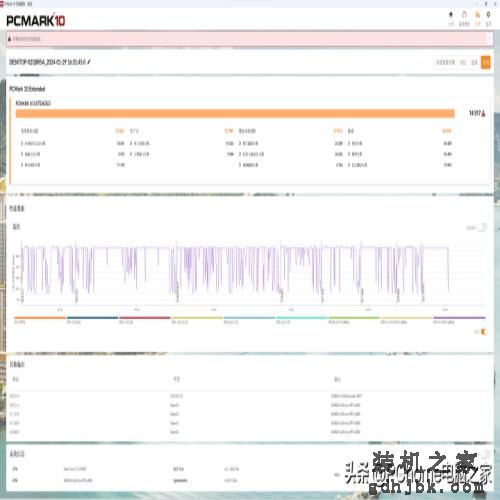The image size is (500, 500).
Task: Expand third sub-test under fourth score group
Action: point(349,165)
